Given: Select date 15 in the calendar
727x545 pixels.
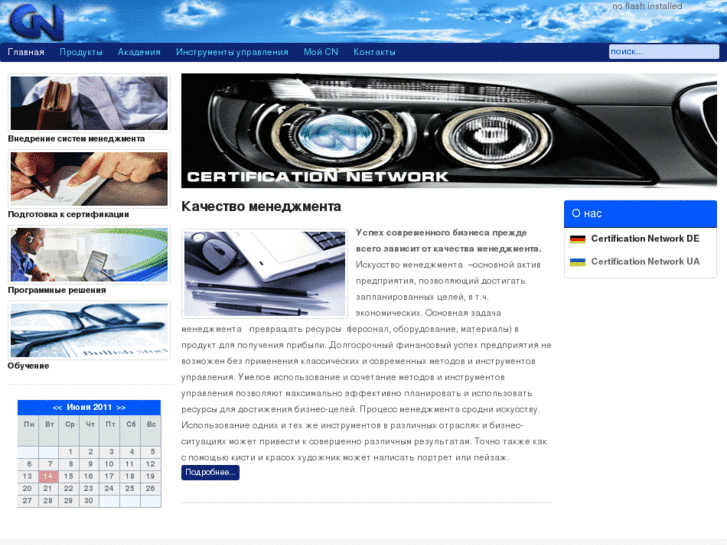Looking at the screenshot, I should pos(69,476).
